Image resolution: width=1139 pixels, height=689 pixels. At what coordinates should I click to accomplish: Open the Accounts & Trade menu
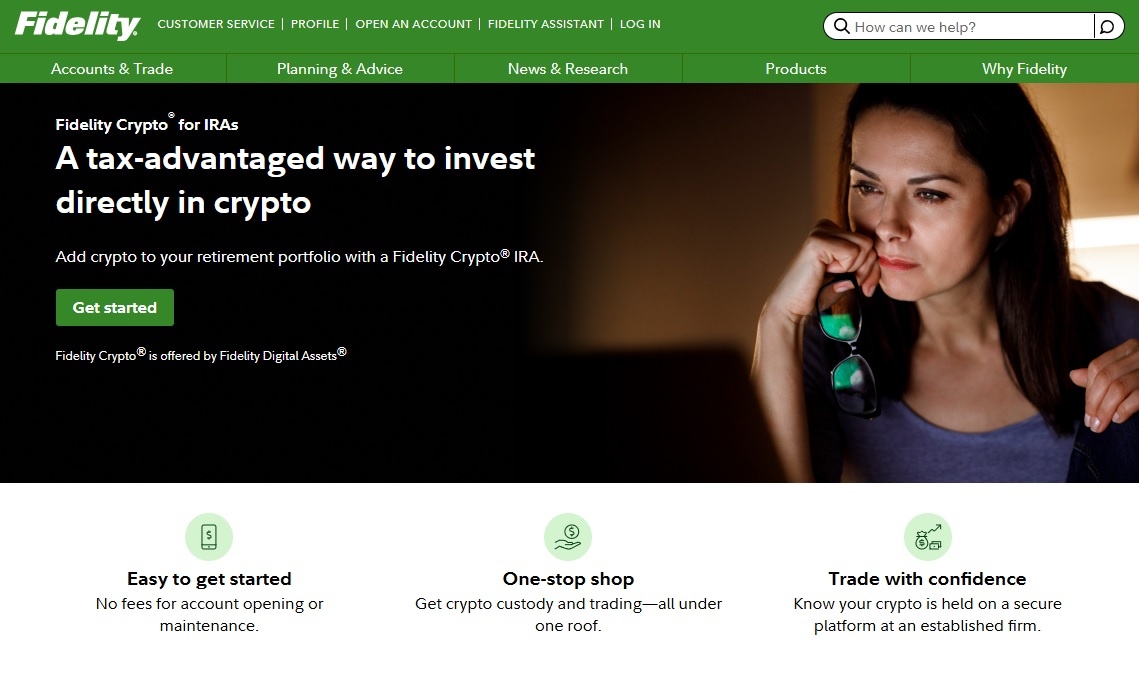pos(112,69)
